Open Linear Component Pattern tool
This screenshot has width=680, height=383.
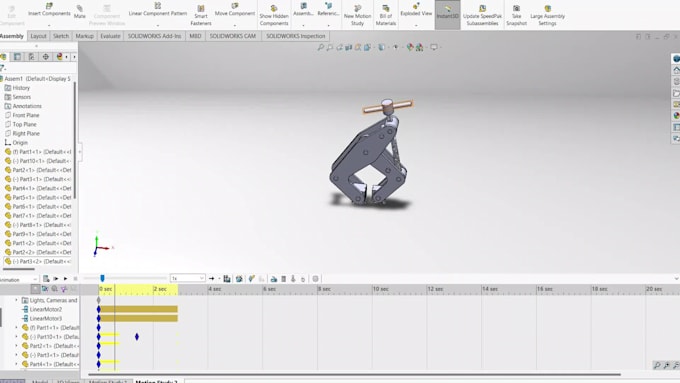coord(158,10)
